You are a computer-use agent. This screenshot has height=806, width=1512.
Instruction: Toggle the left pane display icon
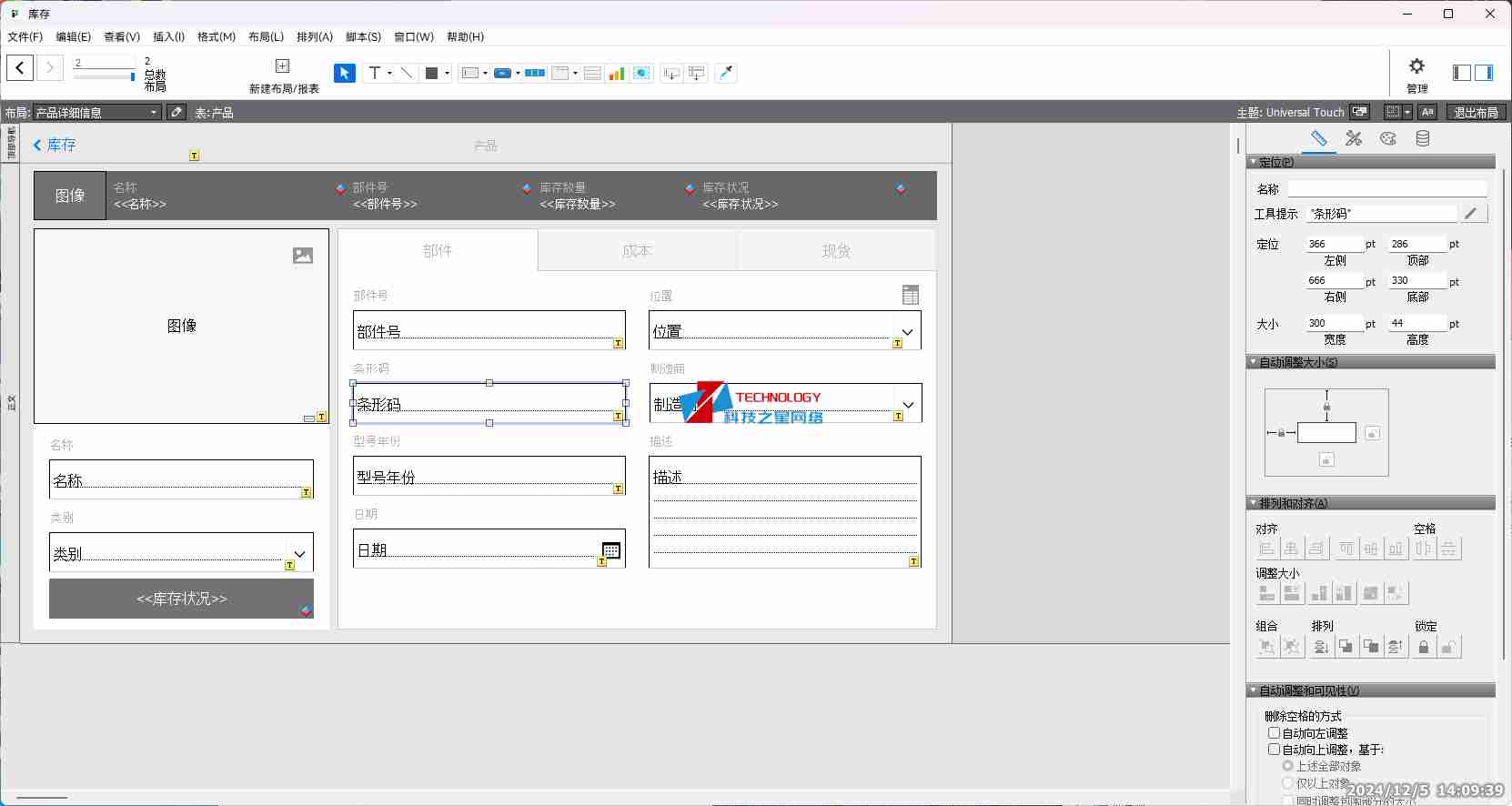pos(1461,73)
